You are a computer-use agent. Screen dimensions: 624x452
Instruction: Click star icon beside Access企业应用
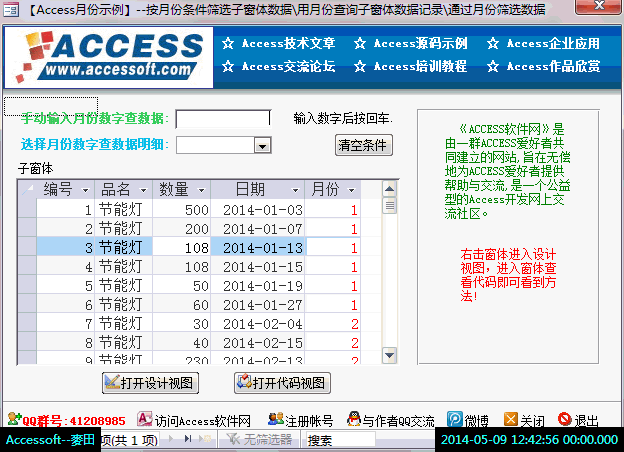click(x=493, y=43)
